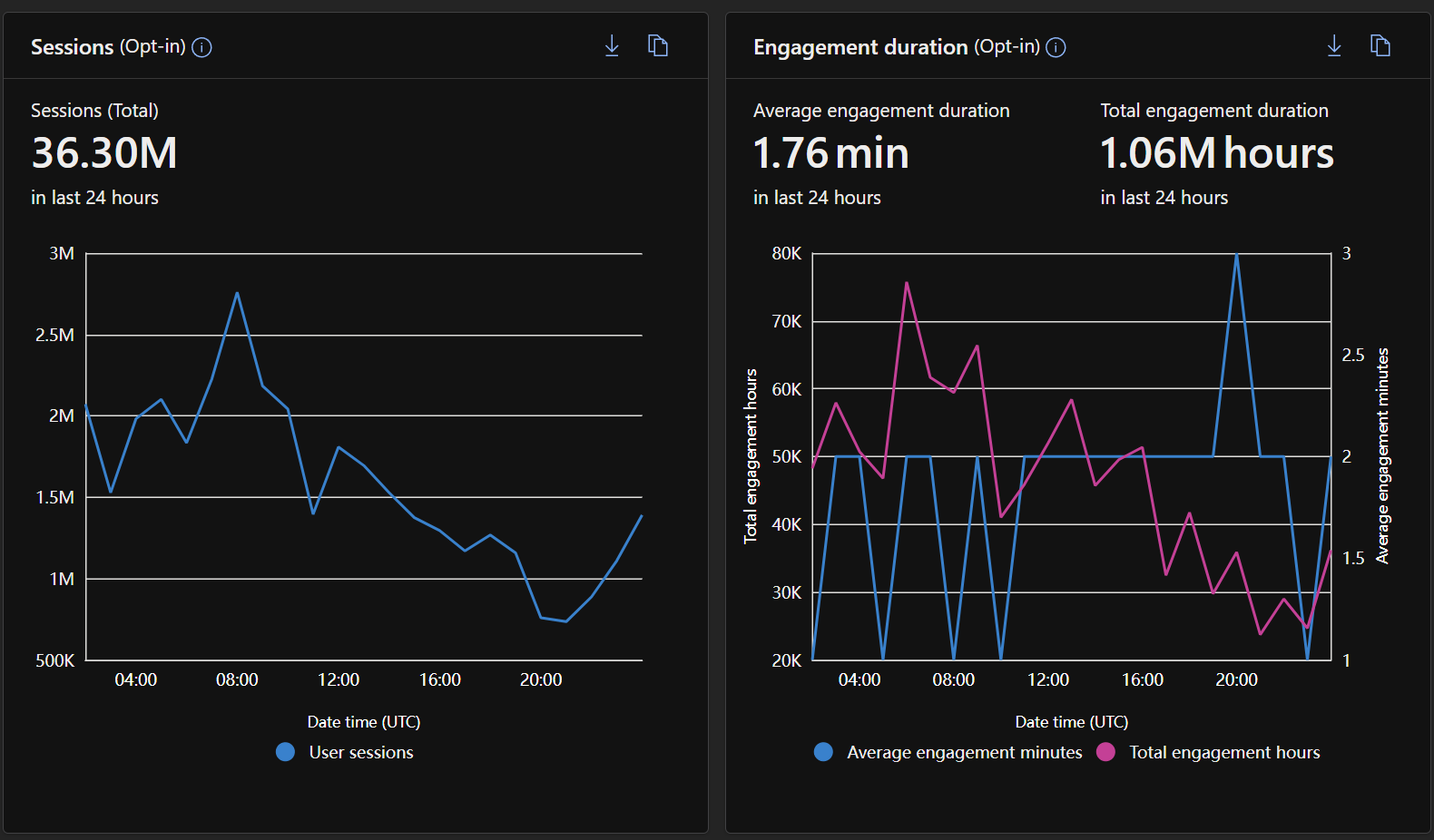
Task: Click the Sessions (Opt-in) title
Action: point(108,47)
